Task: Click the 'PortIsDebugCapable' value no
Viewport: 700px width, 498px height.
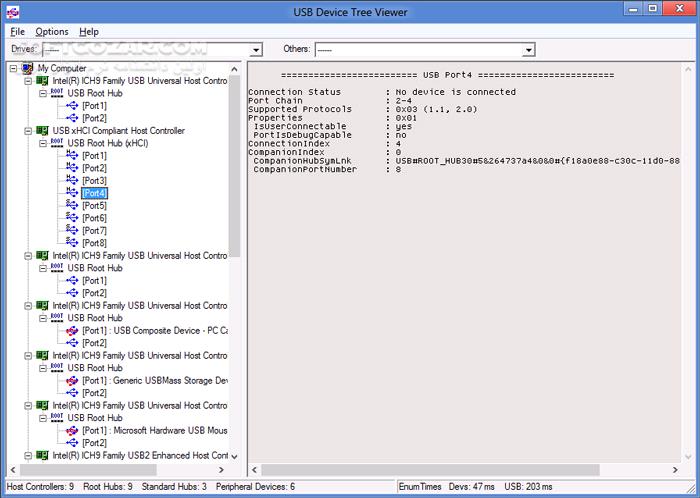Action: (401, 135)
